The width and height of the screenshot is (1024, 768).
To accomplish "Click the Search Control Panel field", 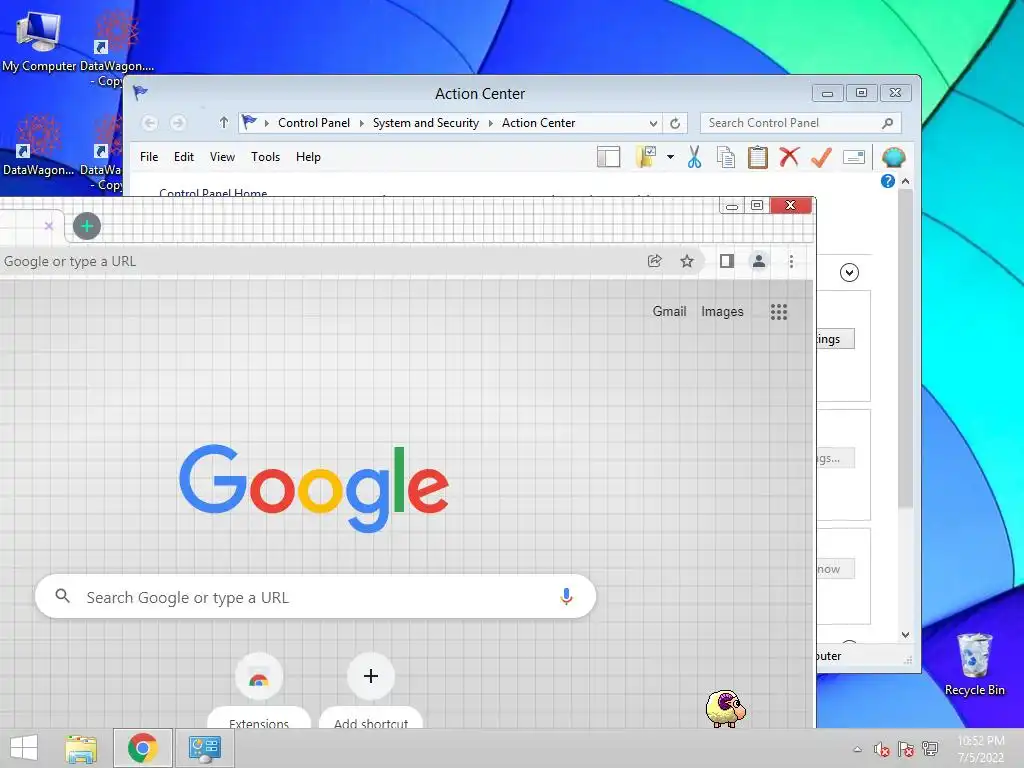I will [x=801, y=123].
